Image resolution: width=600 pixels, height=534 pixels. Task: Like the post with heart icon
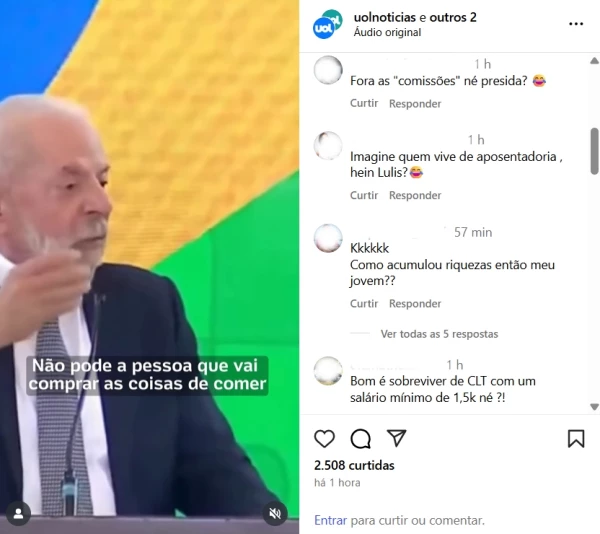click(324, 438)
